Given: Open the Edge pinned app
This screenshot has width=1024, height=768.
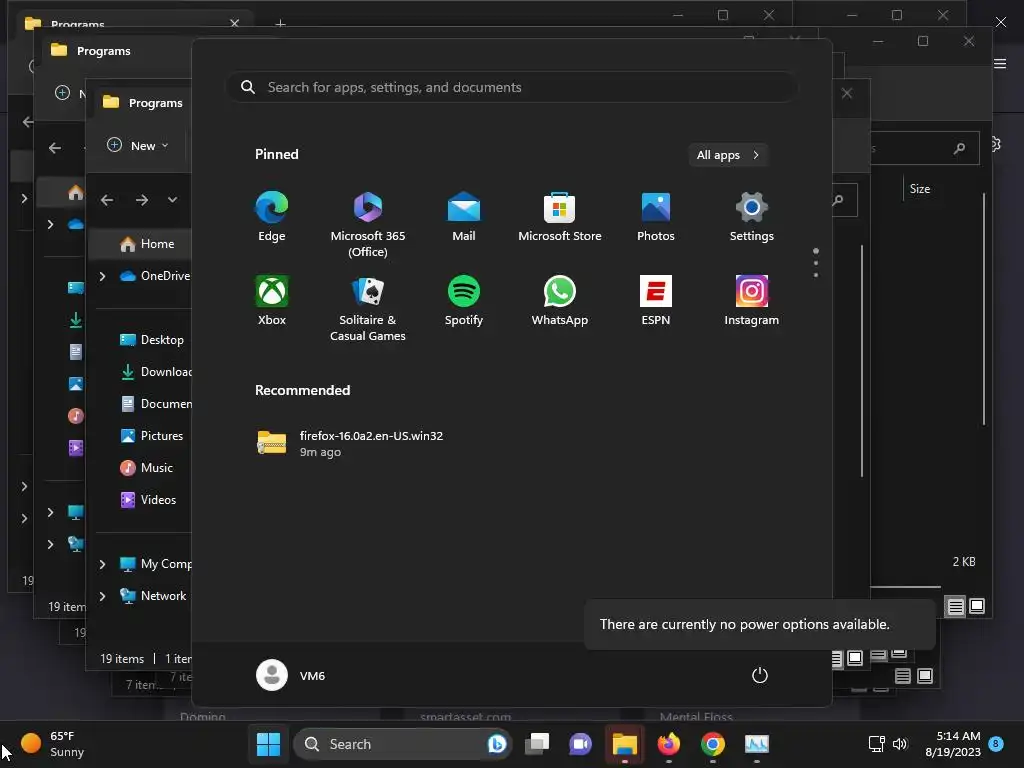Looking at the screenshot, I should 272,217.
